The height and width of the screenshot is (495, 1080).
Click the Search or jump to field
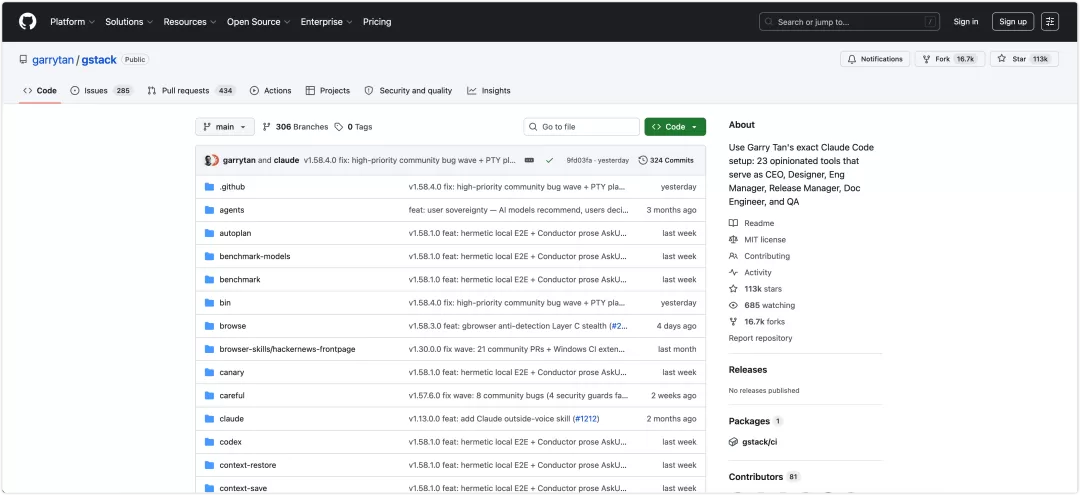pyautogui.click(x=850, y=22)
